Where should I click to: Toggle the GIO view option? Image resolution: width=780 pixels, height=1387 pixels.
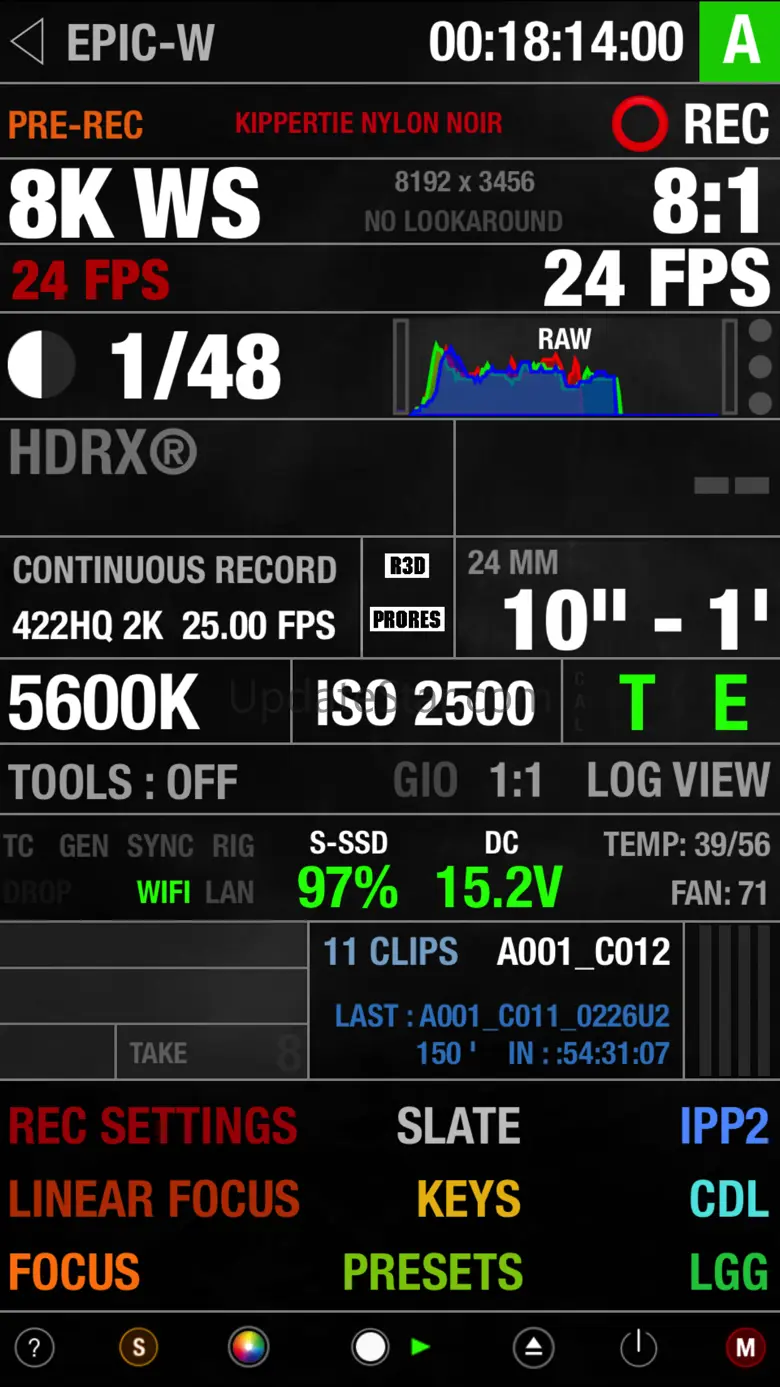pos(425,781)
